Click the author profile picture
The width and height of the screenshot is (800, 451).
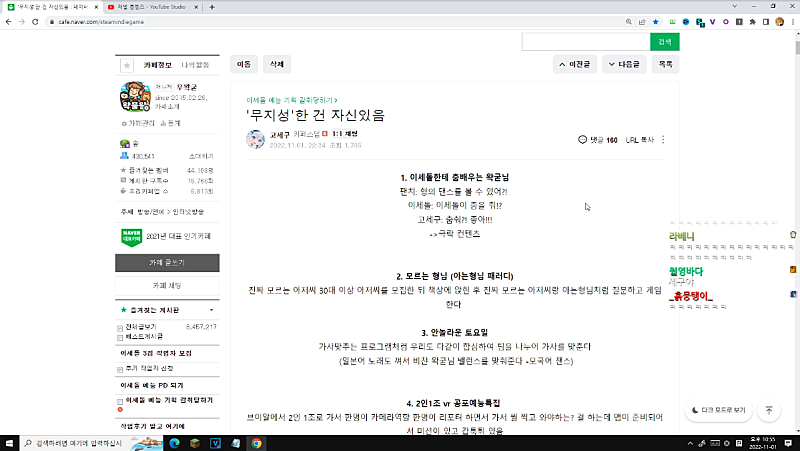pyautogui.click(x=255, y=139)
